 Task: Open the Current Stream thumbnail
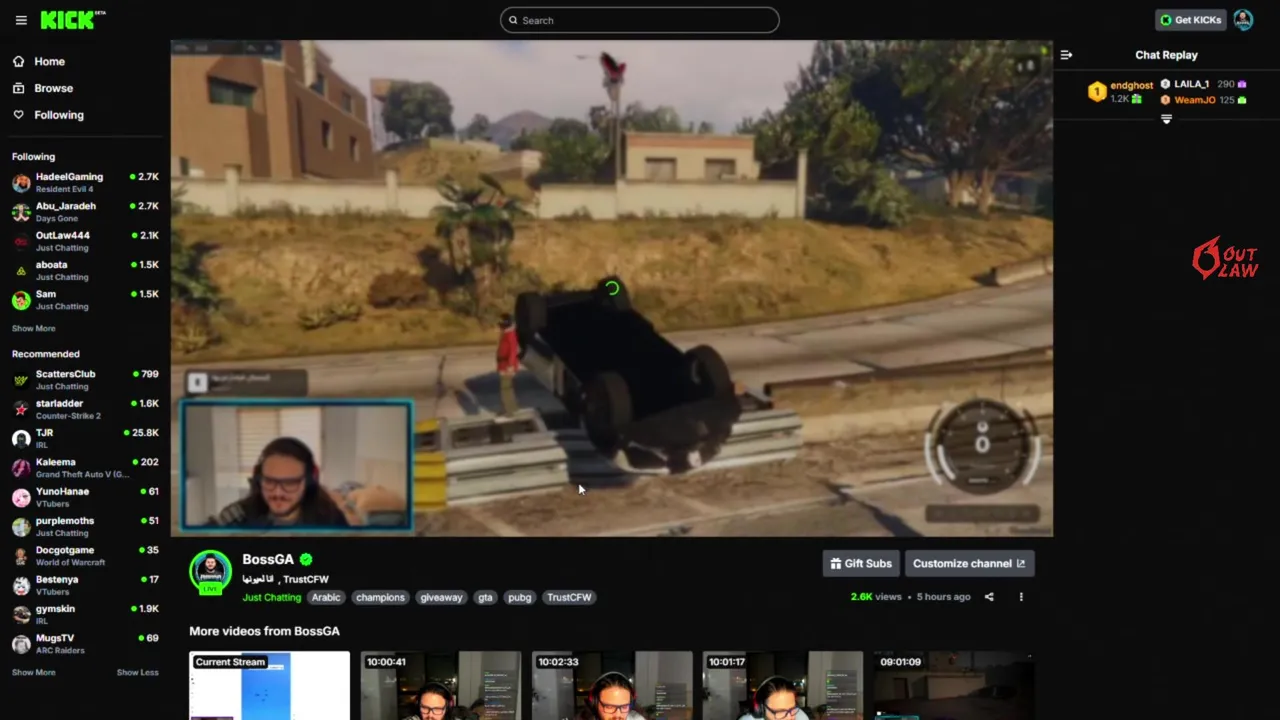tap(270, 686)
